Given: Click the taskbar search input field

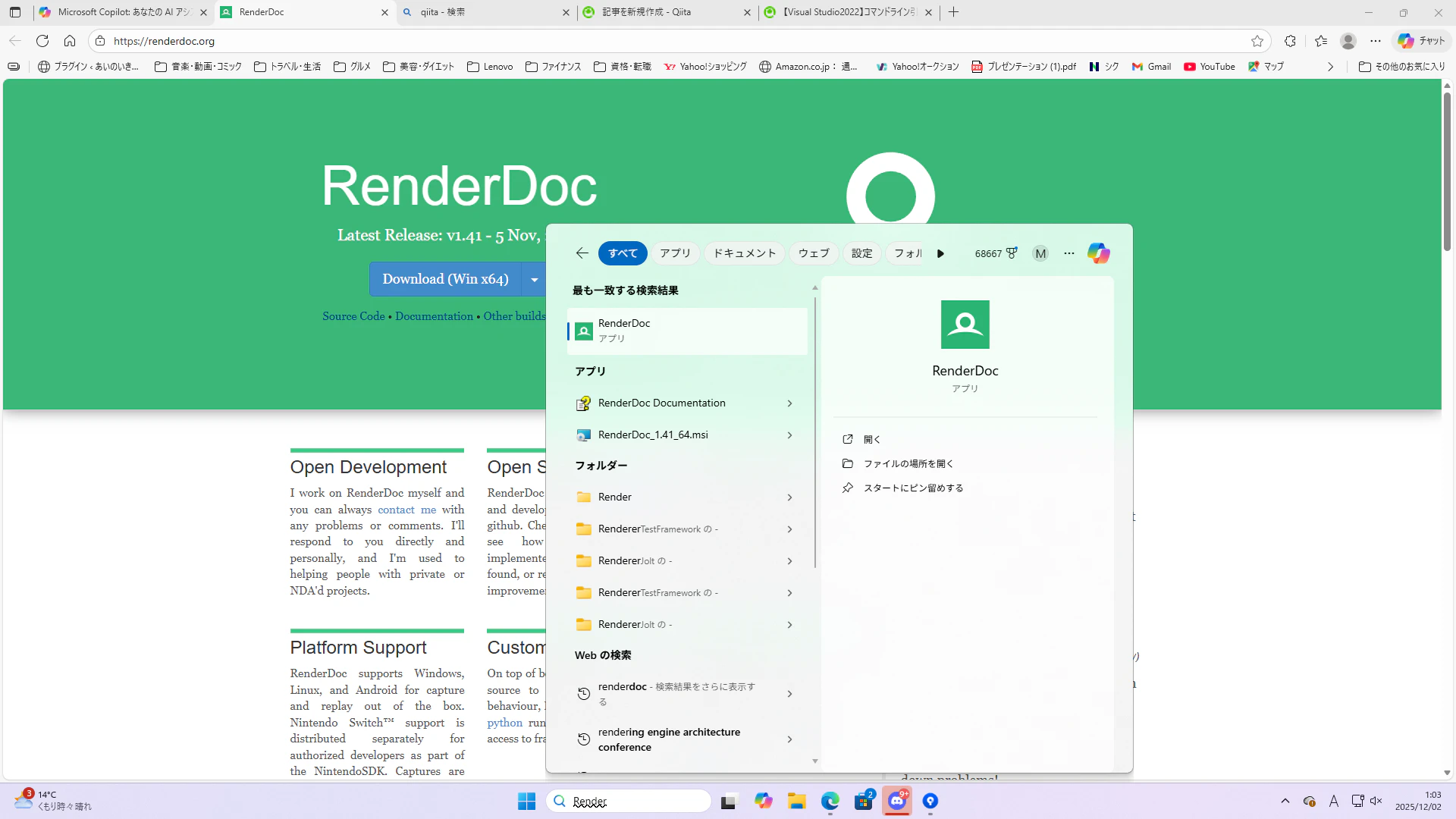Looking at the screenshot, I should click(637, 802).
